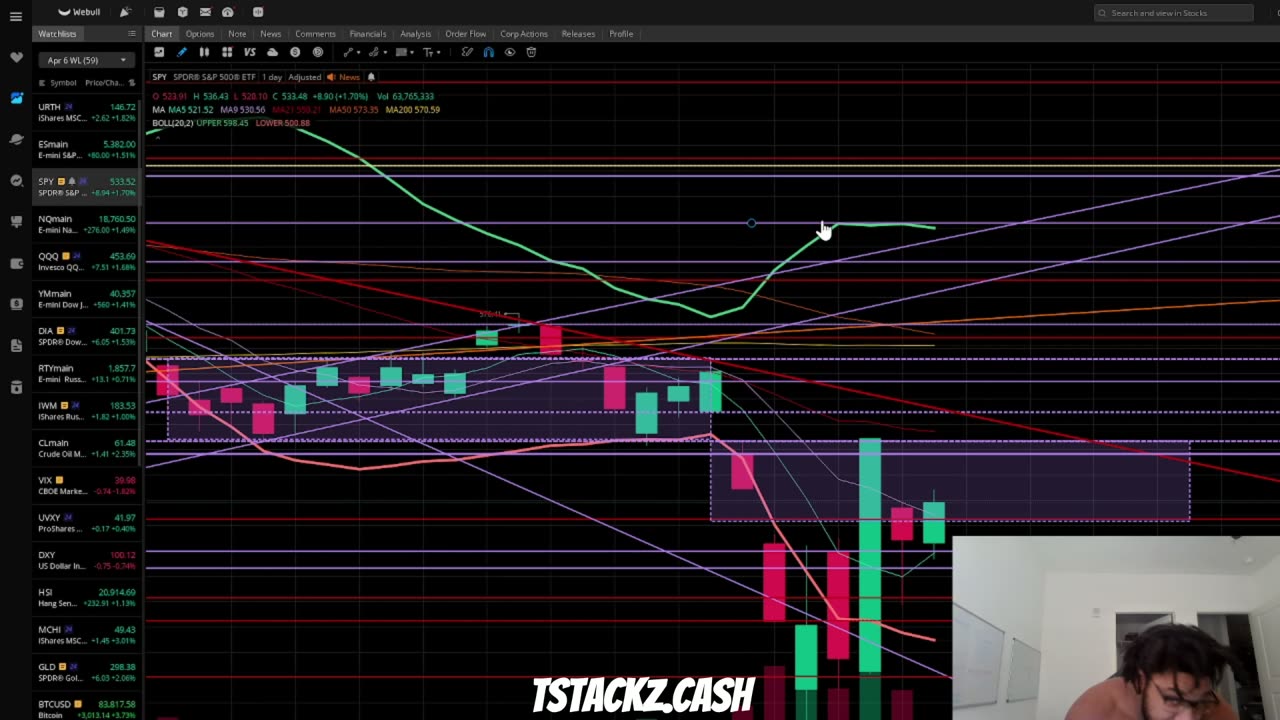
Task: Select ESmain in the watchlist
Action: click(x=88, y=149)
